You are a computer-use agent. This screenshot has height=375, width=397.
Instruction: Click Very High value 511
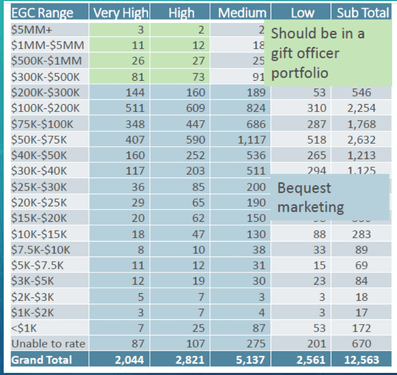click(135, 108)
